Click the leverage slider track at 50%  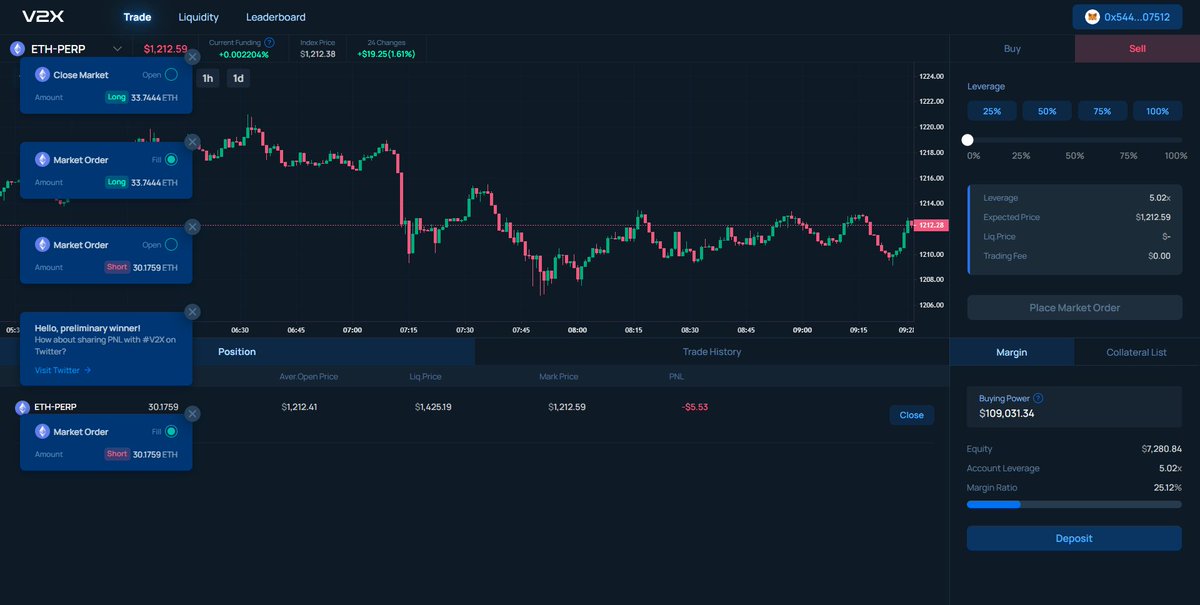(x=1075, y=140)
